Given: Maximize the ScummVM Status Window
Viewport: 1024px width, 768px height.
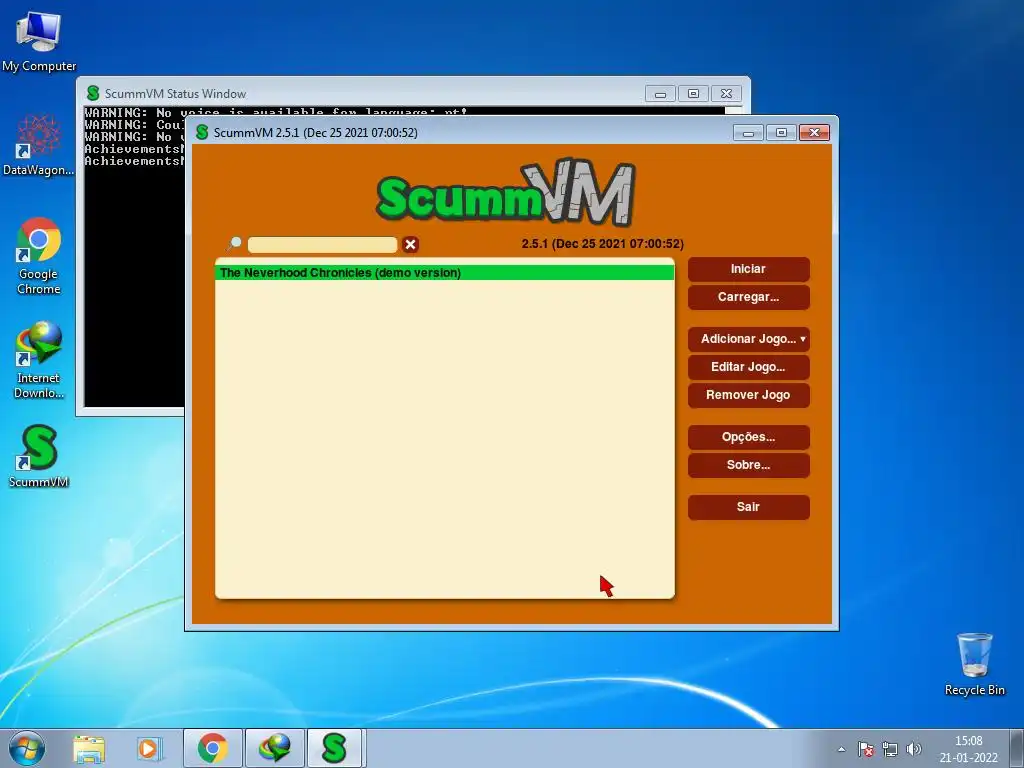Looking at the screenshot, I should pyautogui.click(x=694, y=94).
